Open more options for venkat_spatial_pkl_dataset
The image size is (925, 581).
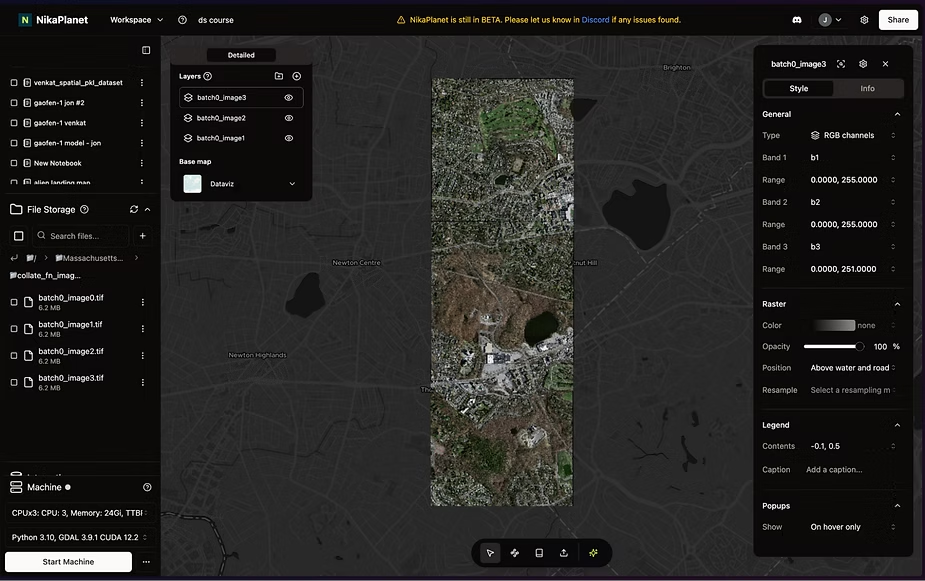(x=142, y=83)
